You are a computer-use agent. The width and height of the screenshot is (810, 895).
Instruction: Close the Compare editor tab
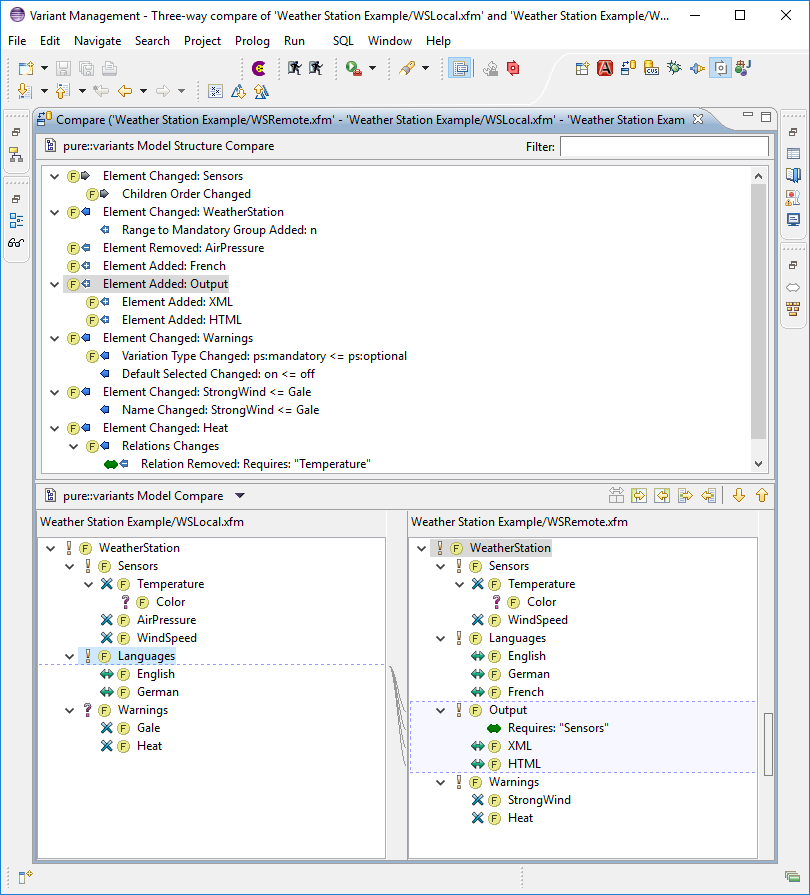(x=698, y=119)
